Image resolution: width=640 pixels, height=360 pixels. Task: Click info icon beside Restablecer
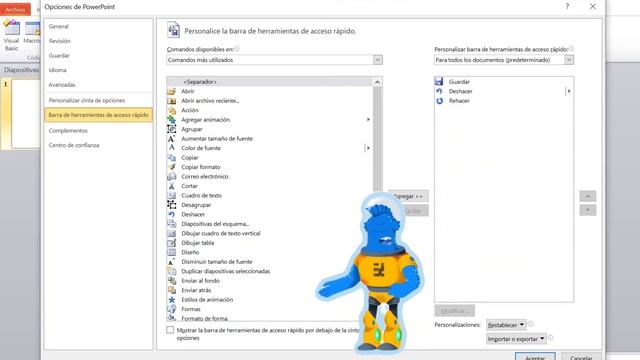tap(531, 324)
